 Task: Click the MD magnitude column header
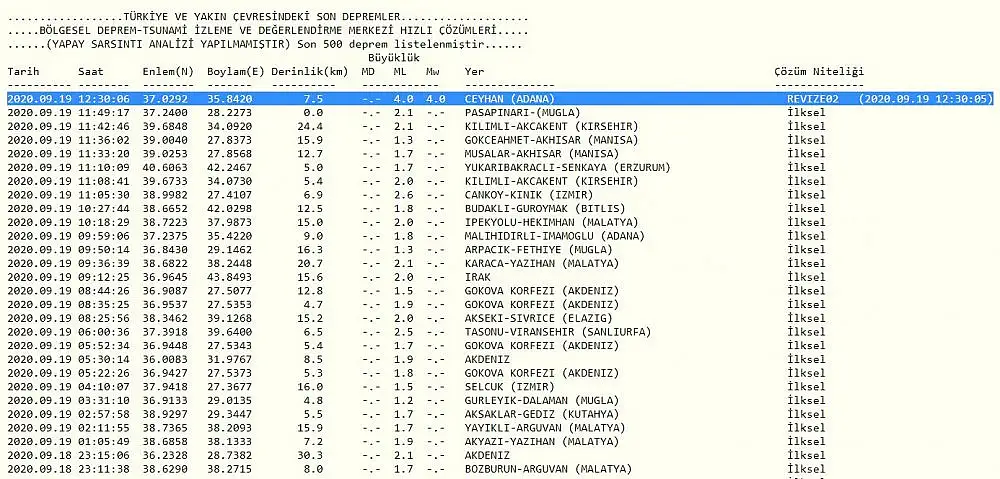pyautogui.click(x=368, y=71)
